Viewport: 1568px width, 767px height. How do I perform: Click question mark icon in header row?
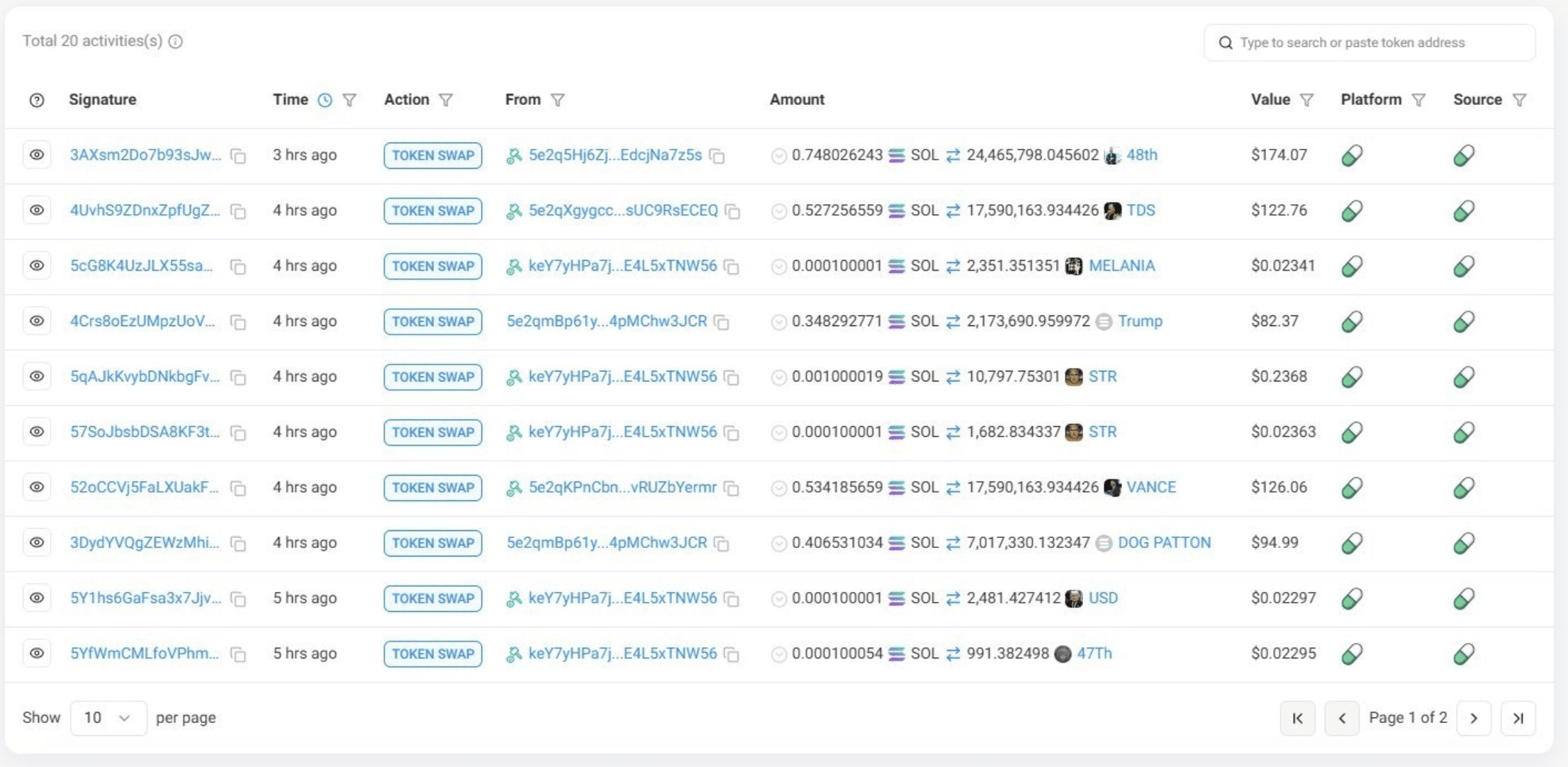point(37,100)
